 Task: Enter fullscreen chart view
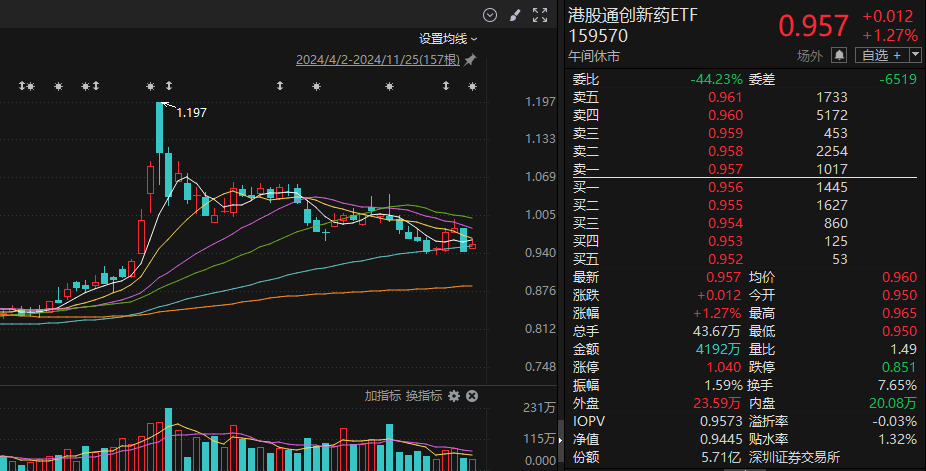click(x=540, y=15)
